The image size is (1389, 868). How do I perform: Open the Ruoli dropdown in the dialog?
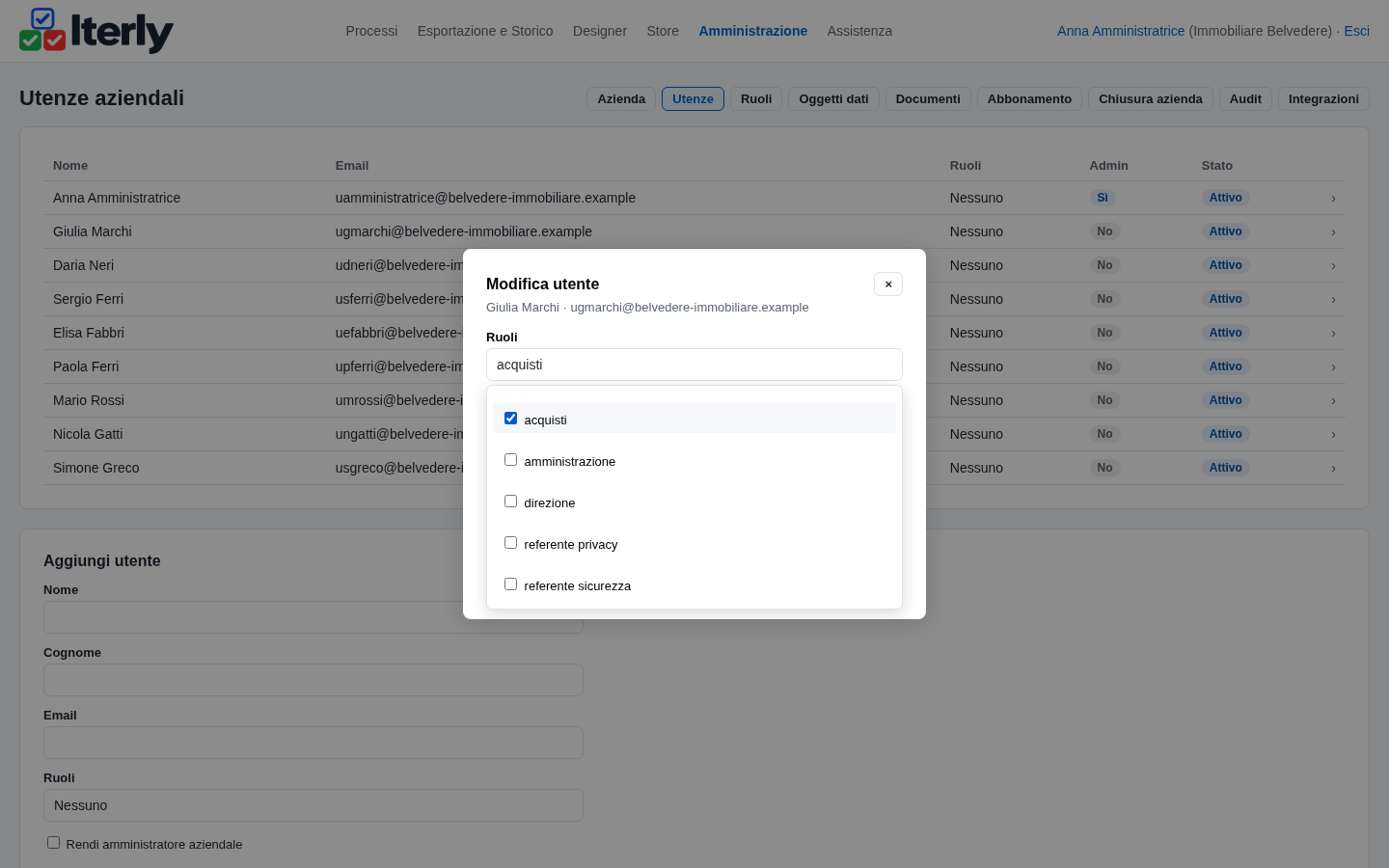click(694, 365)
